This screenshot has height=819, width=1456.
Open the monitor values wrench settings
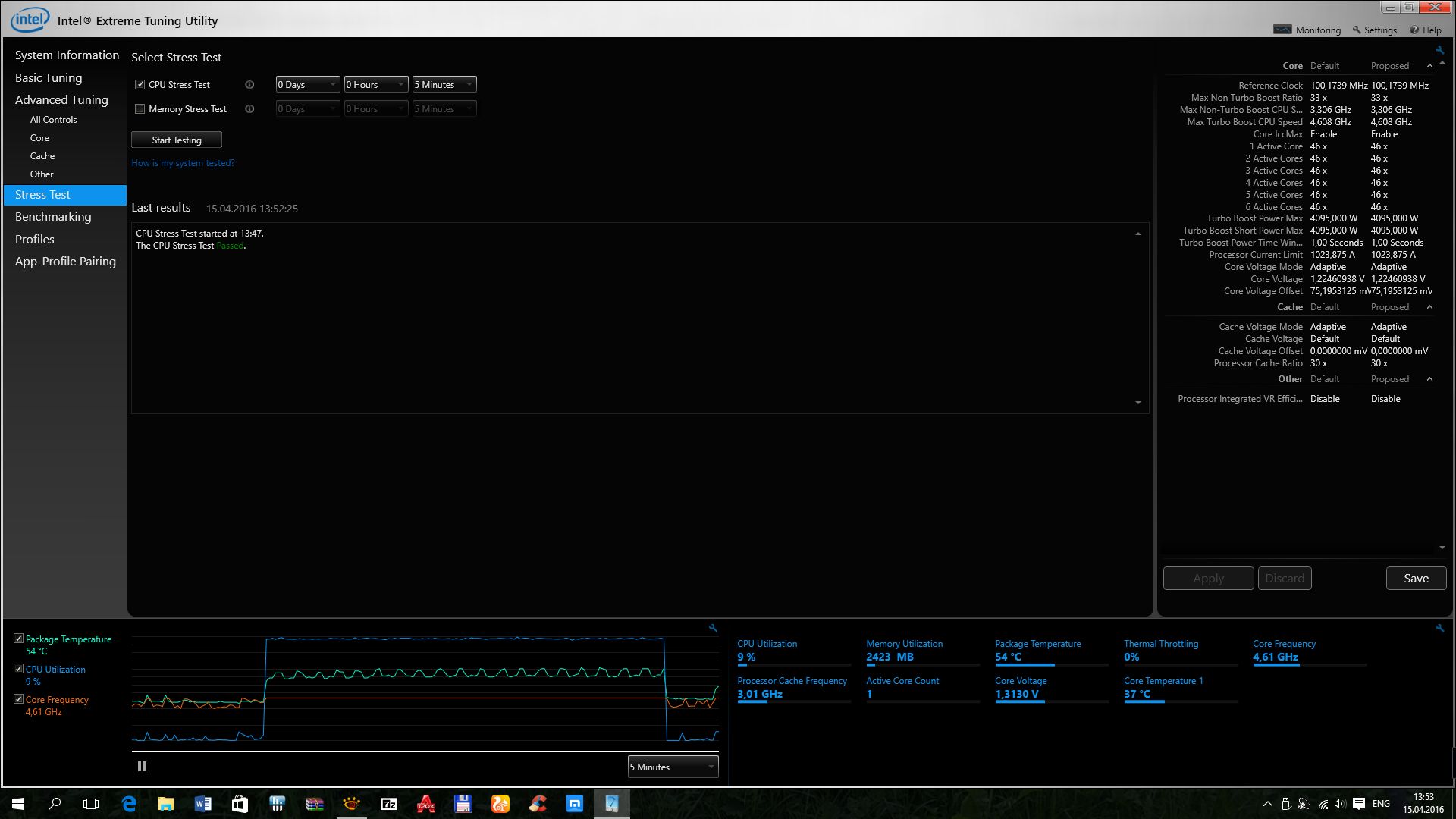pyautogui.click(x=1440, y=628)
